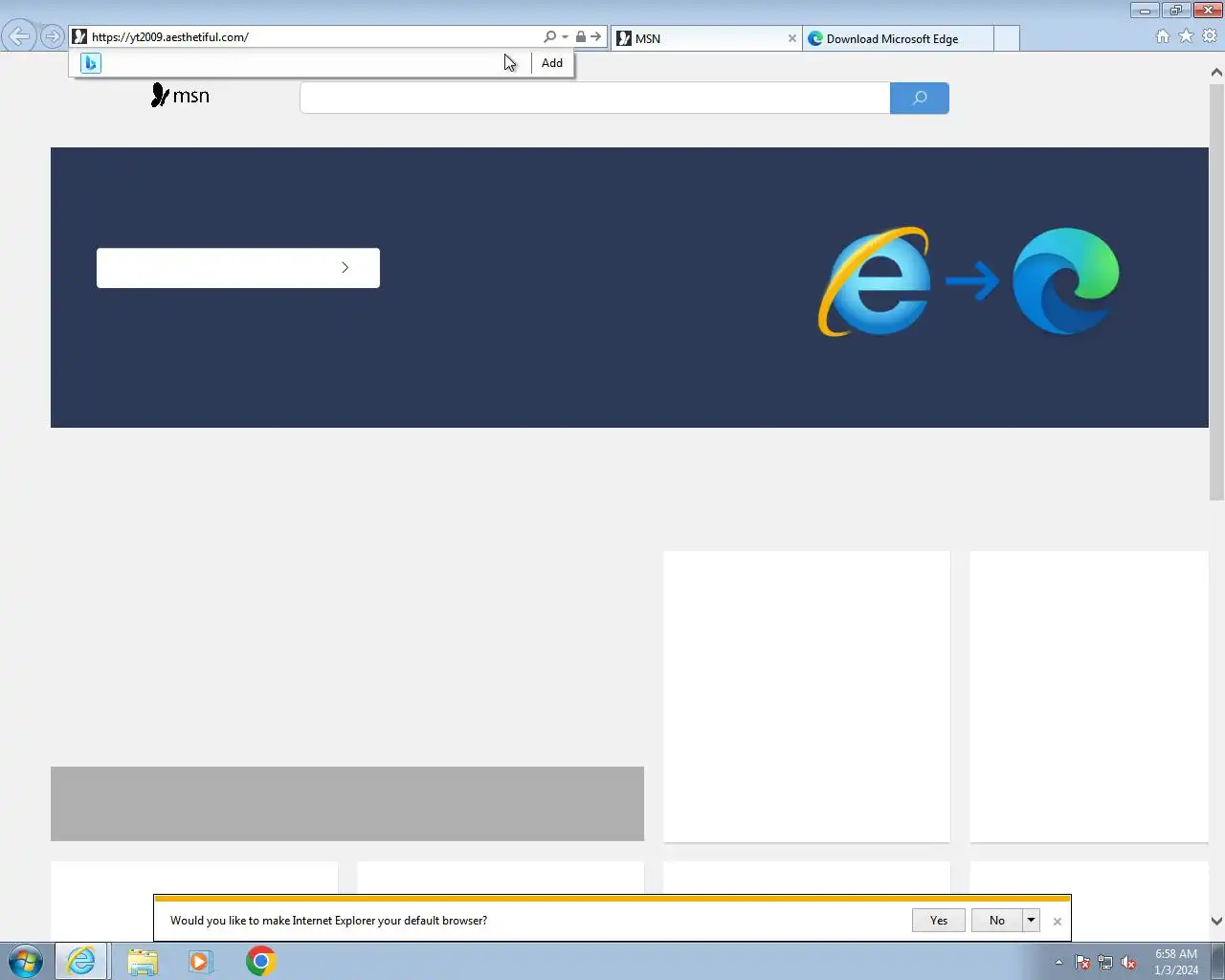Click the magnifier search icon in address bar
Image resolution: width=1225 pixels, height=980 pixels.
click(x=549, y=37)
